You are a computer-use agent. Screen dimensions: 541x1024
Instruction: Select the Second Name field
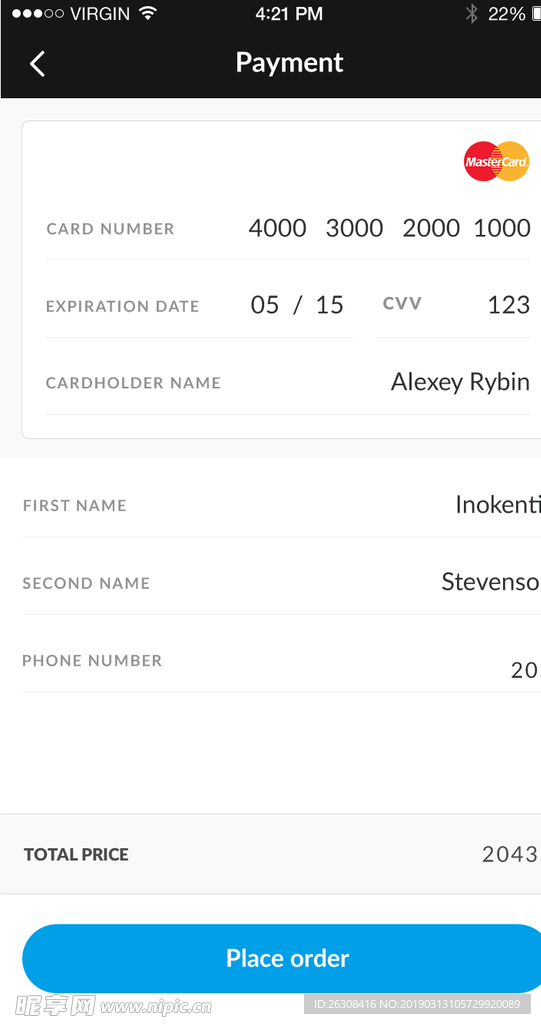pos(282,582)
